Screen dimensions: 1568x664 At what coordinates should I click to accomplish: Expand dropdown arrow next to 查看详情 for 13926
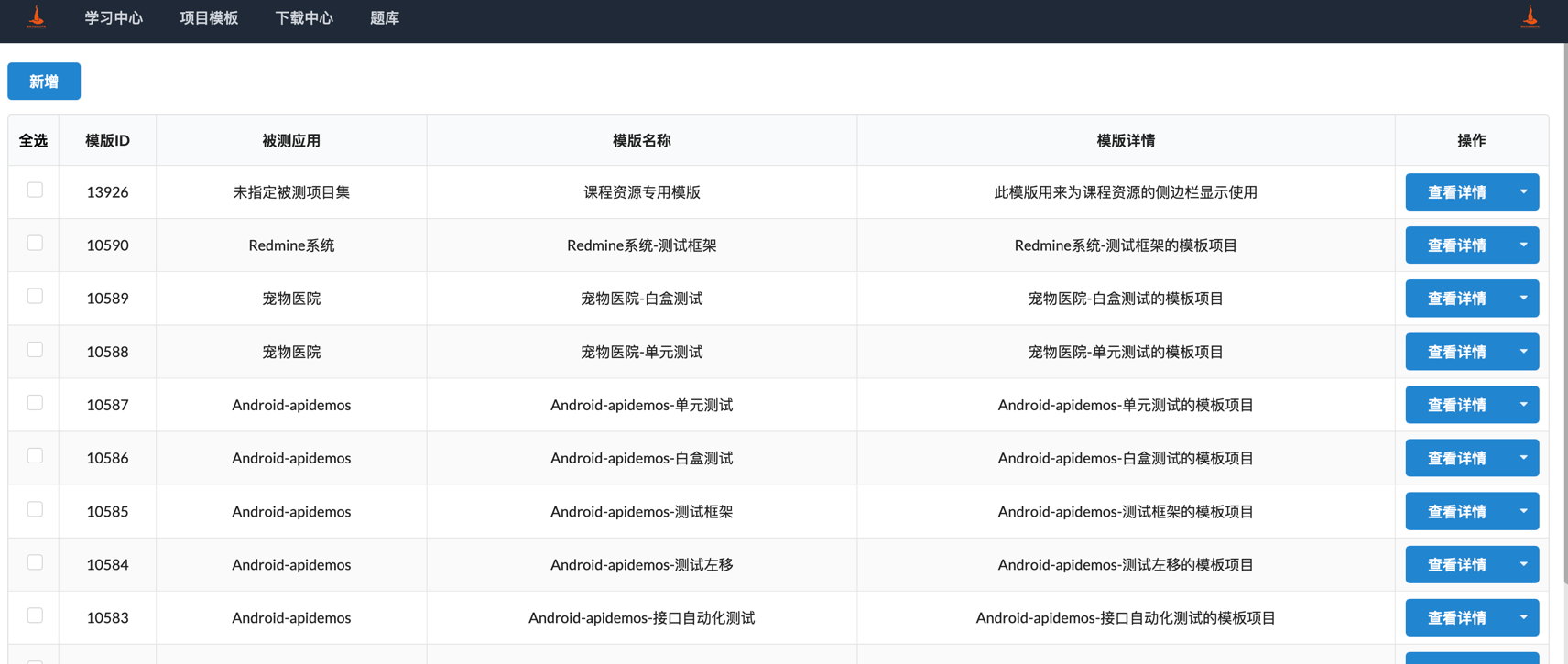click(1523, 192)
